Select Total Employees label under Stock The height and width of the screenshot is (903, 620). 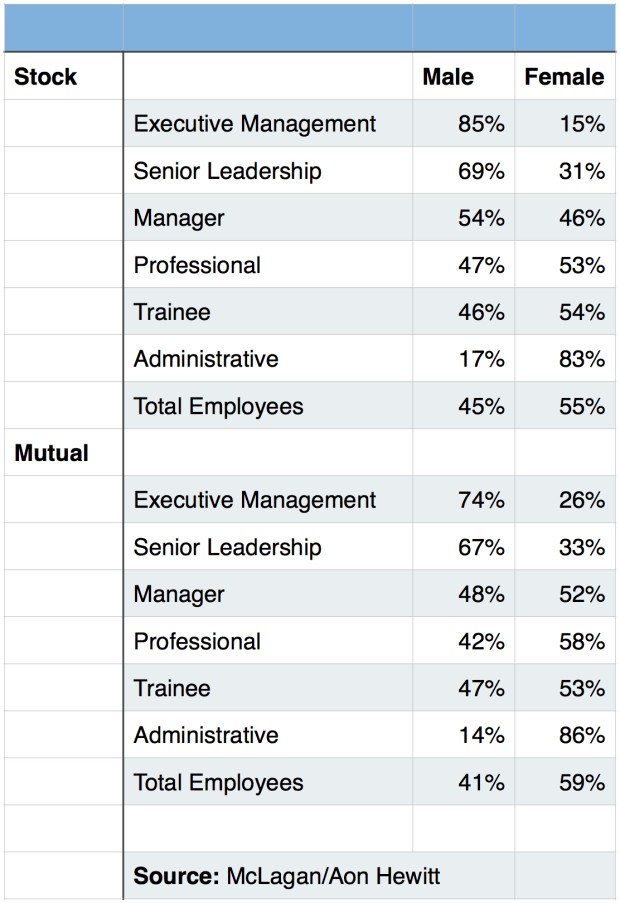218,406
